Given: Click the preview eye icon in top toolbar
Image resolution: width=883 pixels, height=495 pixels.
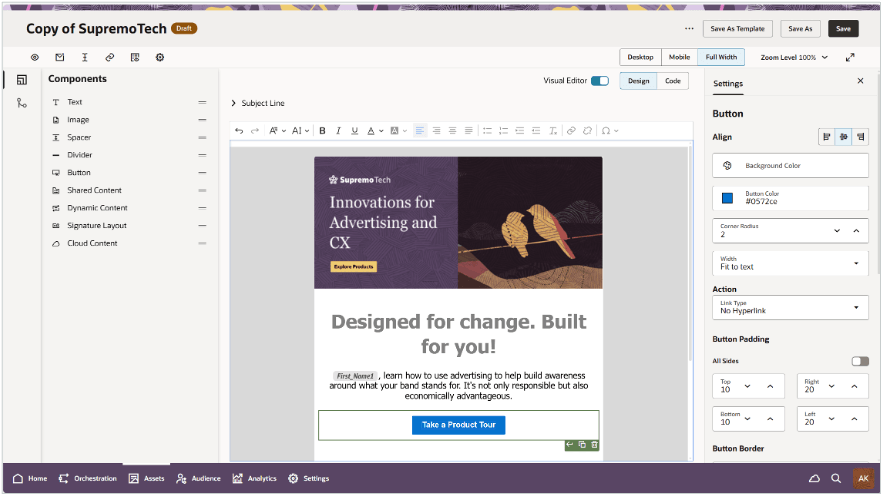Looking at the screenshot, I should (35, 57).
